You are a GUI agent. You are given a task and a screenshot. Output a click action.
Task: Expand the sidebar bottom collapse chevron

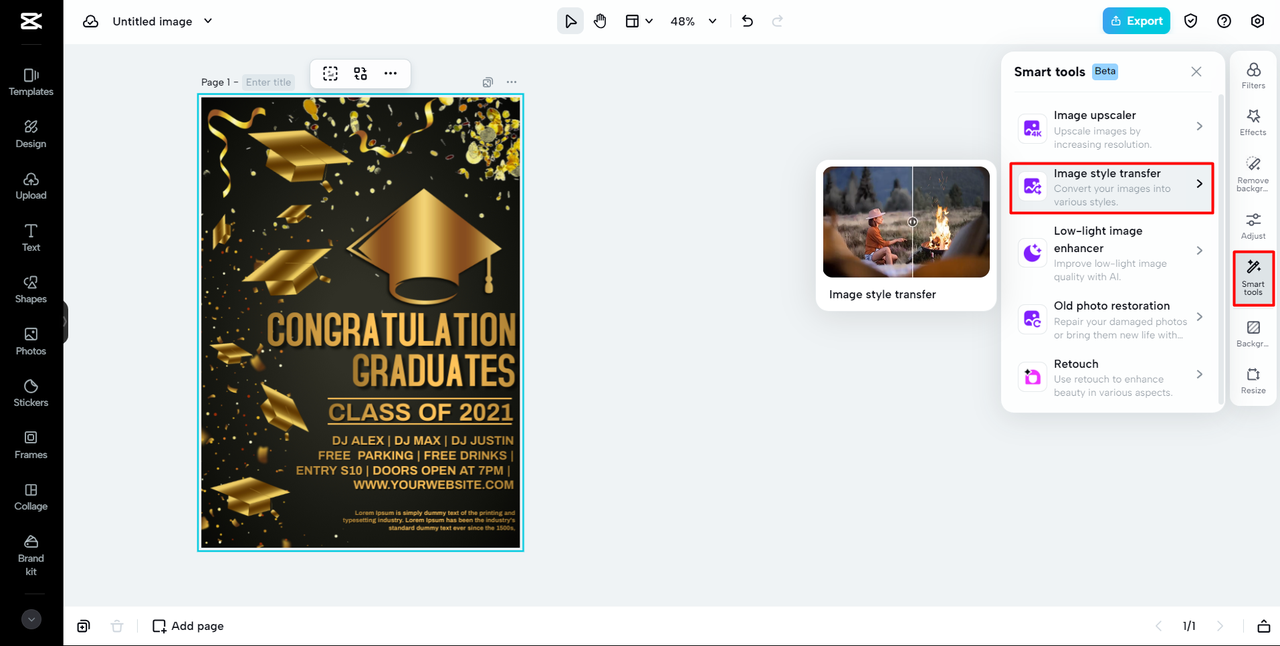click(31, 619)
